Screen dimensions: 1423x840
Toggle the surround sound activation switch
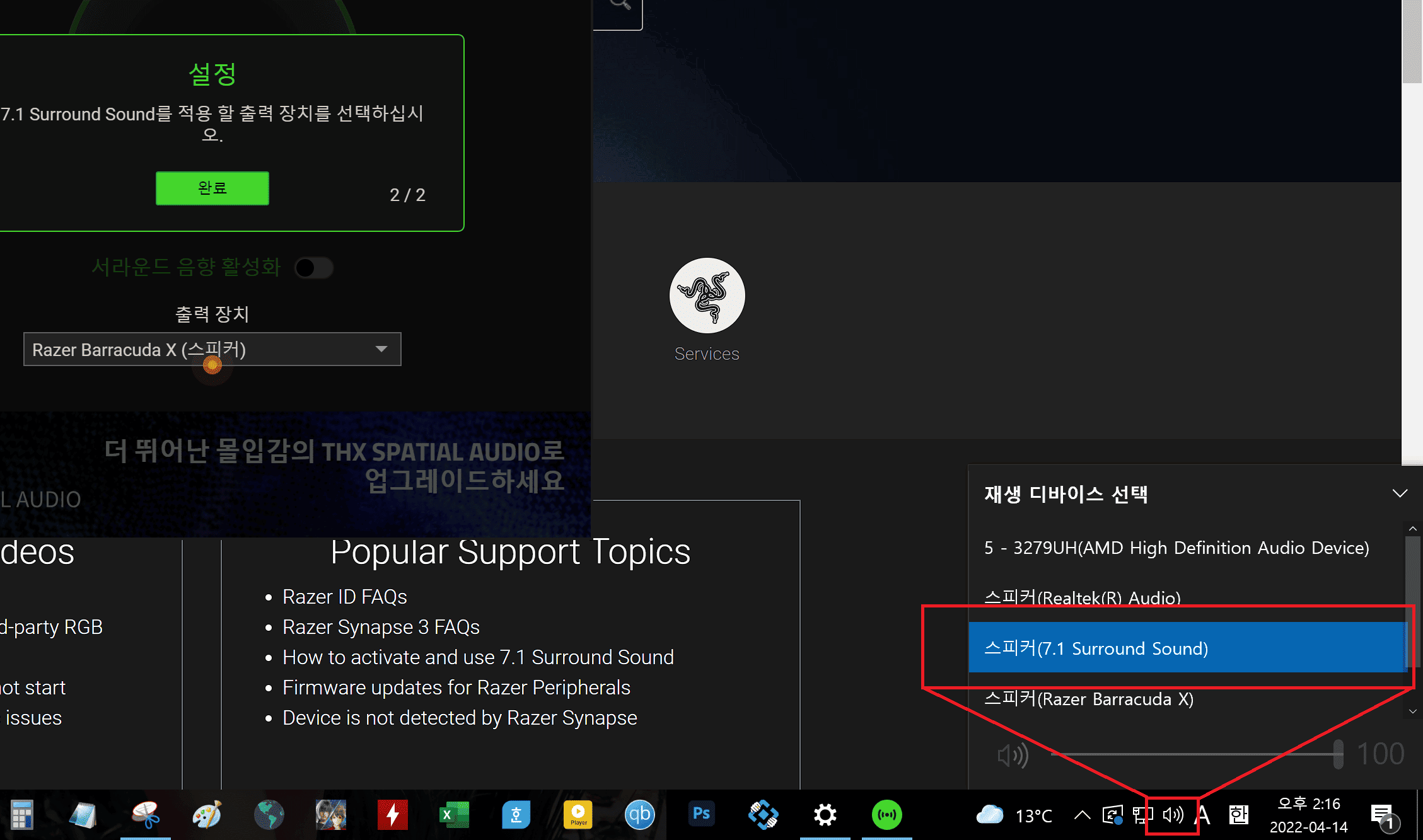tap(313, 268)
